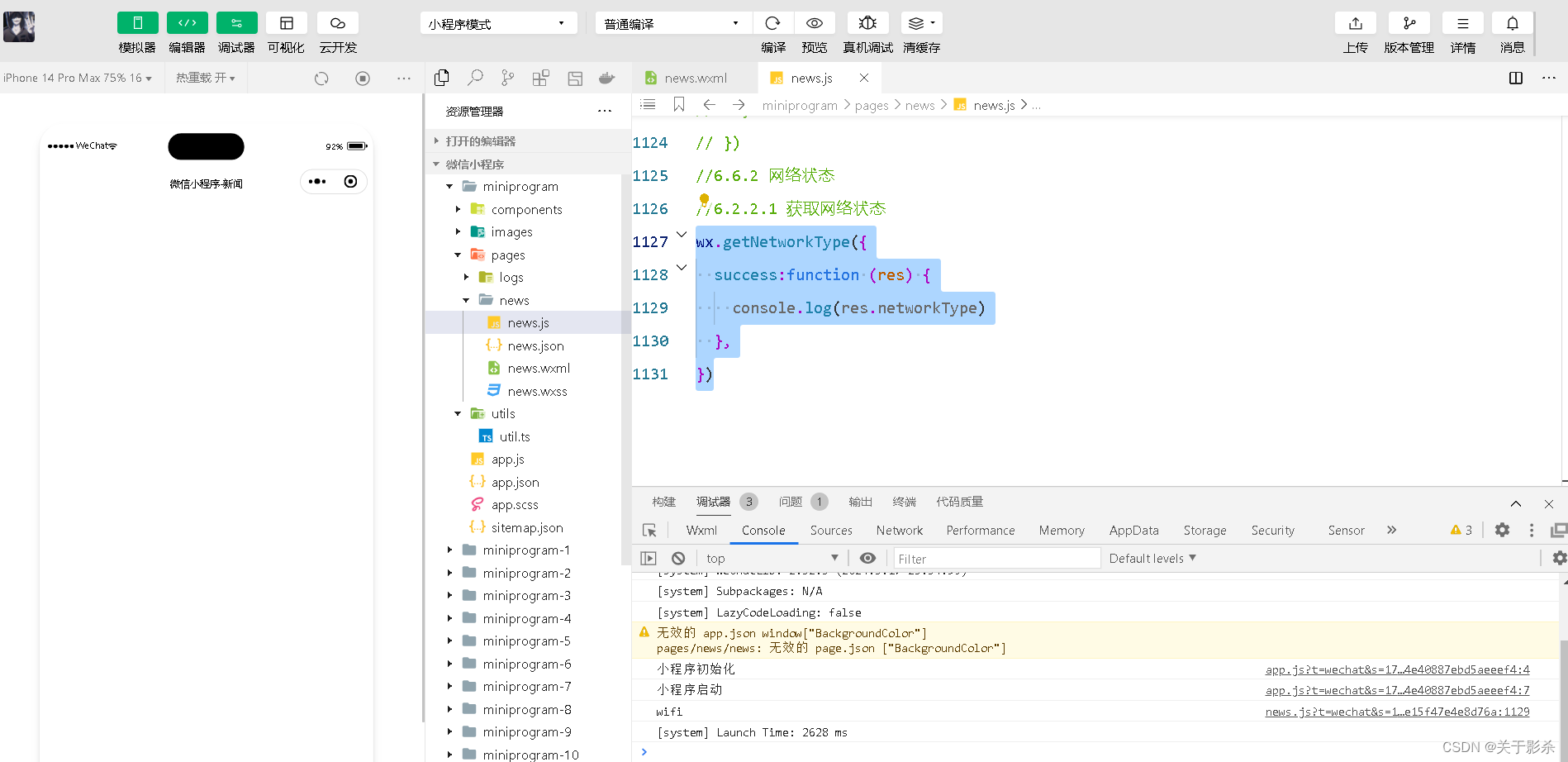Click the split editor icon

point(1516,78)
